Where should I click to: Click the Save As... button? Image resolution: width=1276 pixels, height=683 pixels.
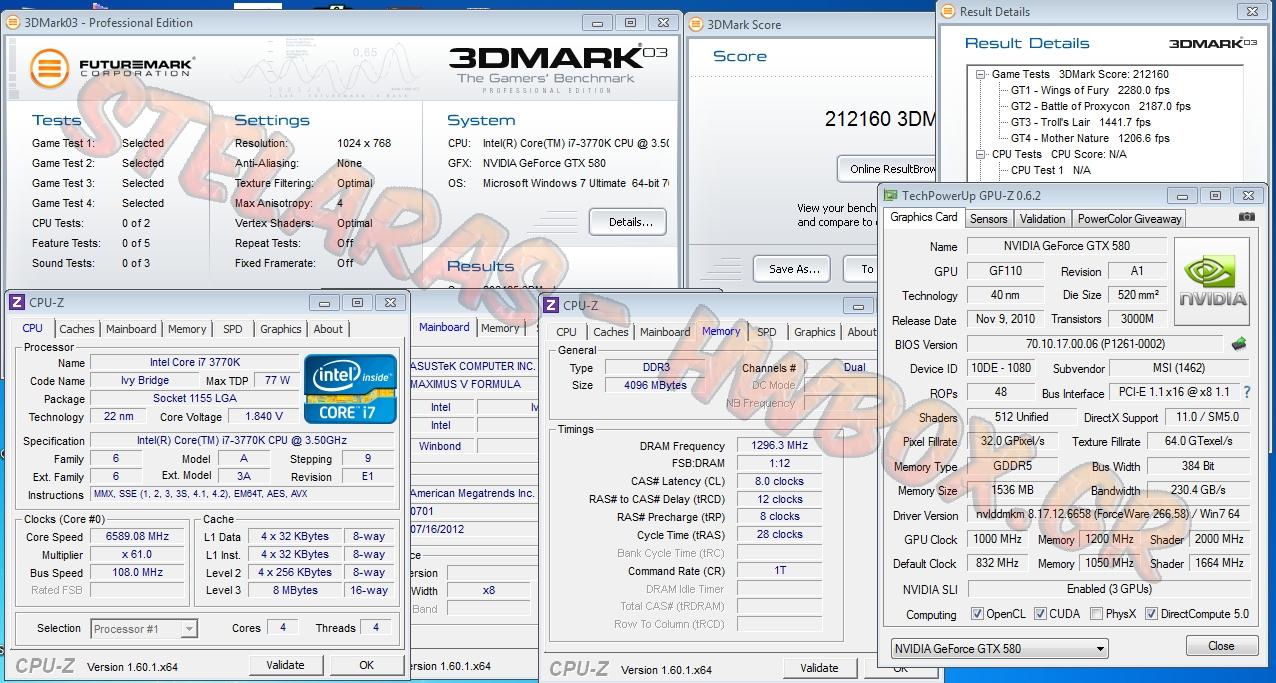point(794,269)
